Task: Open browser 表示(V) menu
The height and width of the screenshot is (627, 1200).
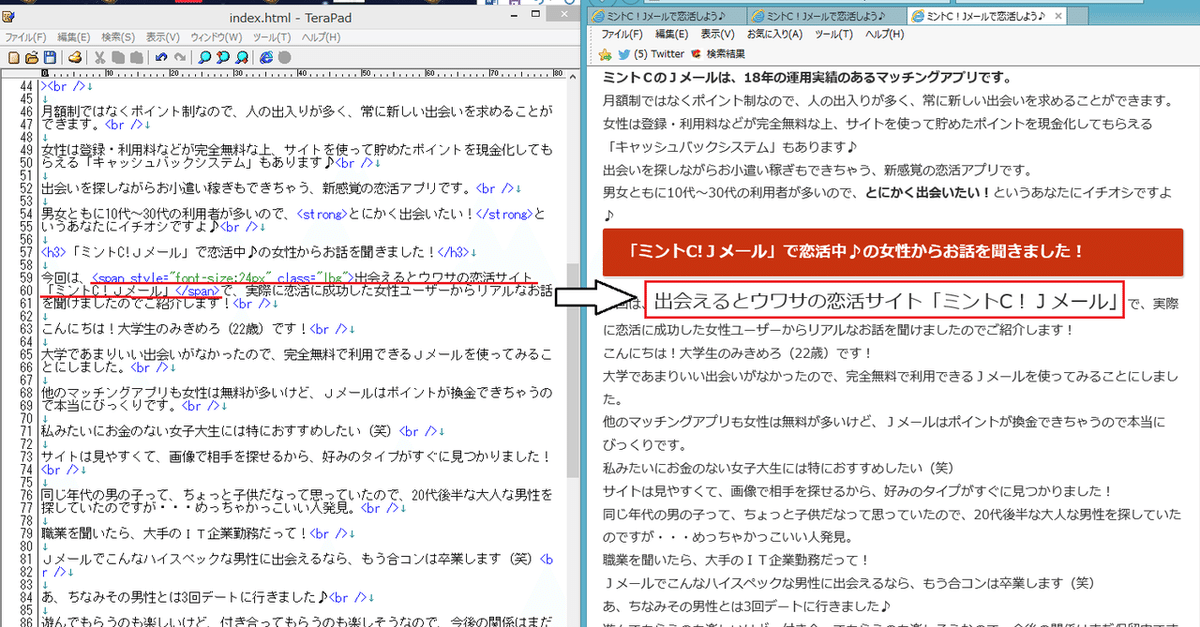Action: pos(717,34)
